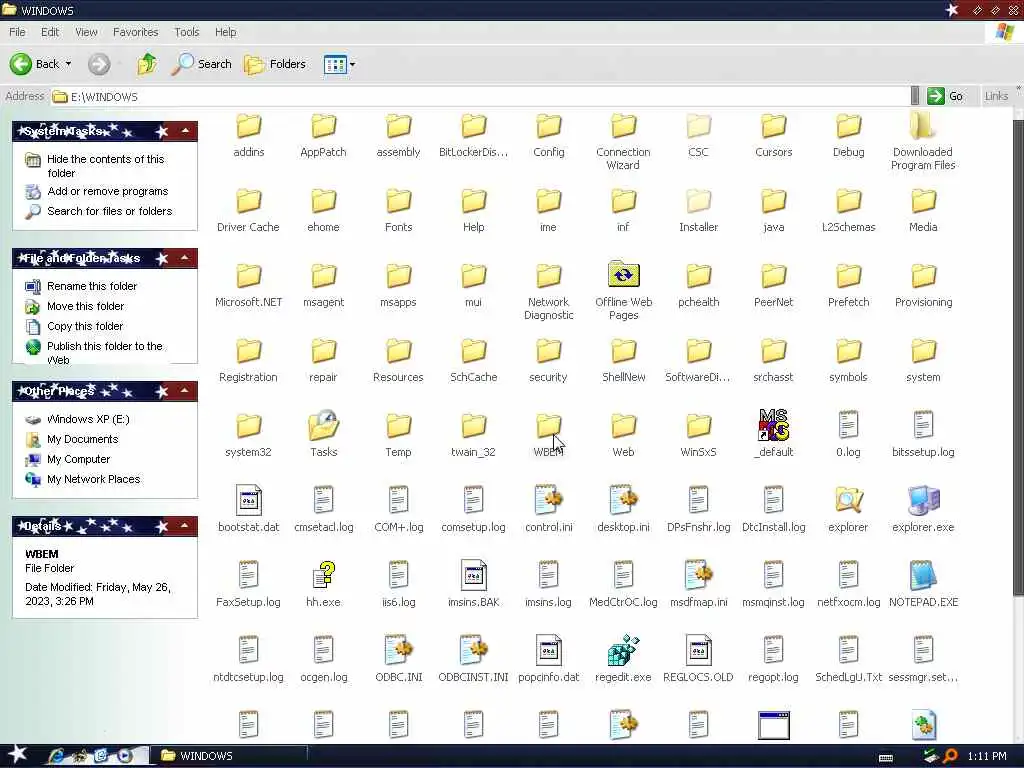Collapse the File and Folder Tasks panel
The width and height of the screenshot is (1024, 768).
185,258
